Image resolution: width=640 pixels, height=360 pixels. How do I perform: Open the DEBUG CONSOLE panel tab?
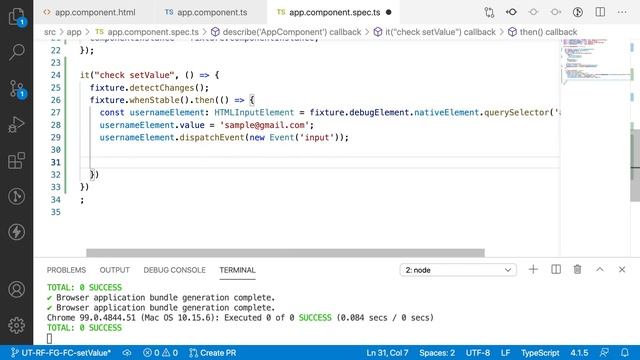(174, 270)
